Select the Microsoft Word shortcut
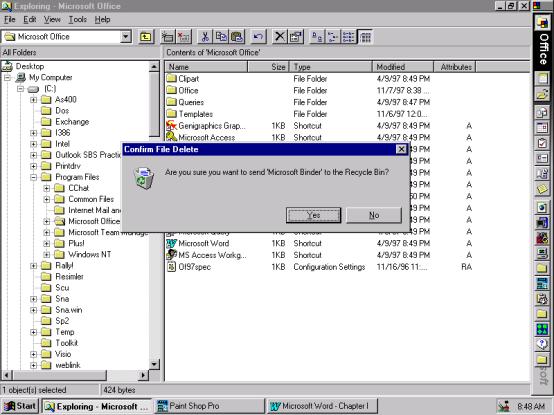This screenshot has height=415, width=554. pos(198,243)
